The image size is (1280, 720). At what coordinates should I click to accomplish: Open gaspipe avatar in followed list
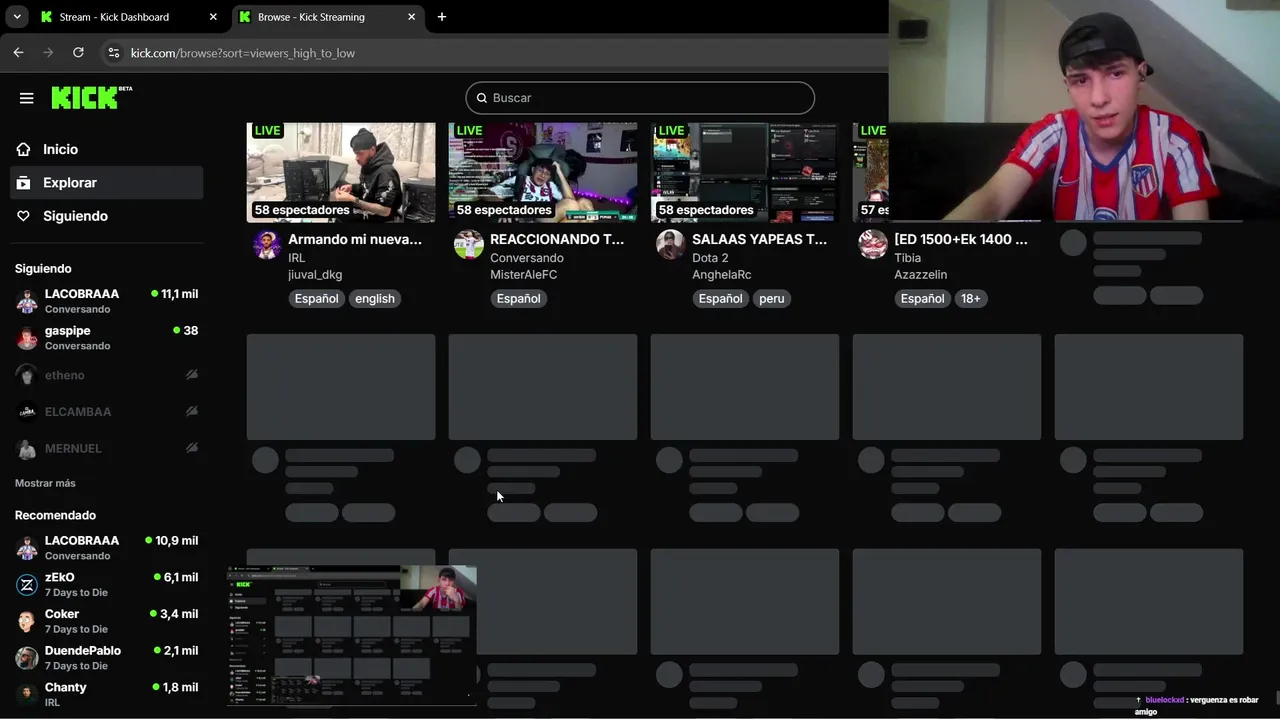point(27,338)
